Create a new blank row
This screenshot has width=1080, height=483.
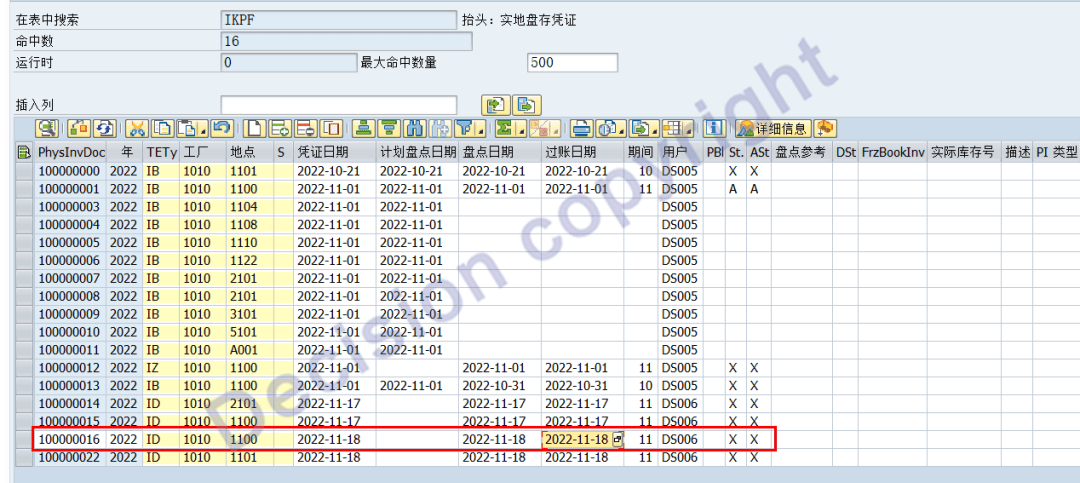(254, 128)
